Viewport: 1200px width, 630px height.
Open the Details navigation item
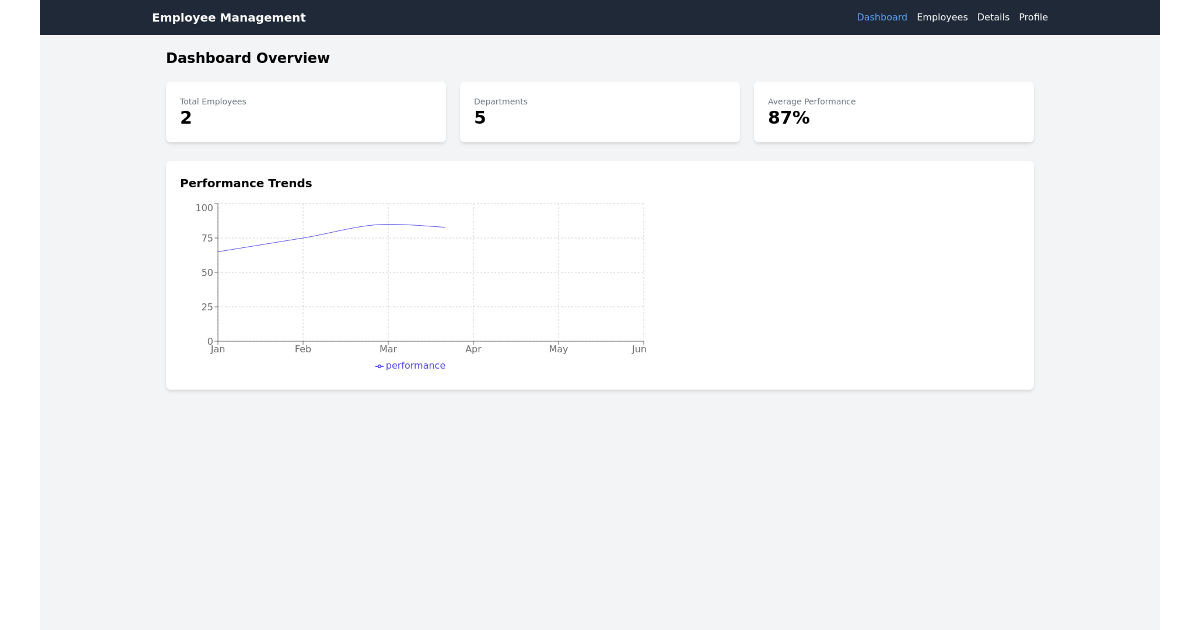[x=993, y=17]
